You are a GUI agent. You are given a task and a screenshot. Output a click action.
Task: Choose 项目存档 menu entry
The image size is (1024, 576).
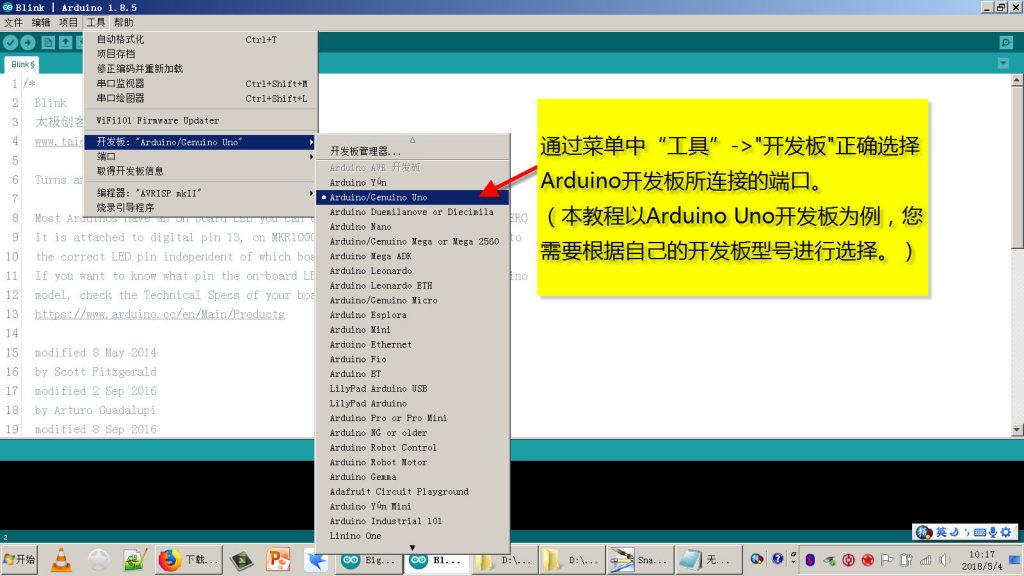click(x=200, y=54)
